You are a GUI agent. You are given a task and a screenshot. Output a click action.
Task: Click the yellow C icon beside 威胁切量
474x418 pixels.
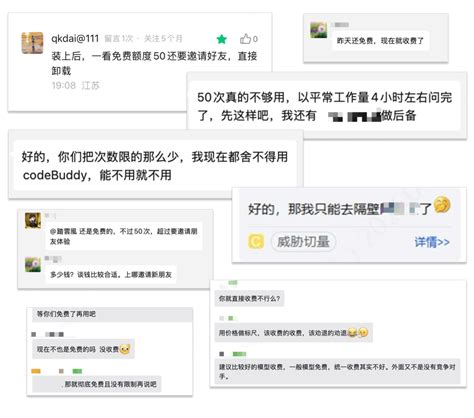(256, 241)
